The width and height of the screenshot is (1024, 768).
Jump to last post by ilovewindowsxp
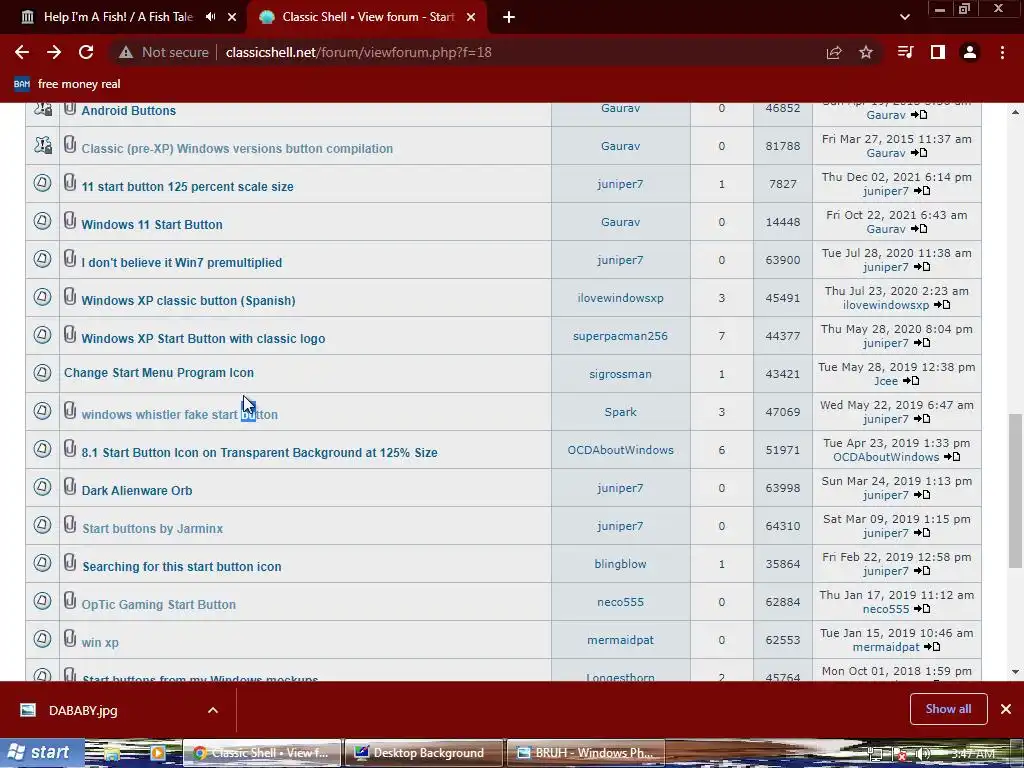tap(942, 304)
